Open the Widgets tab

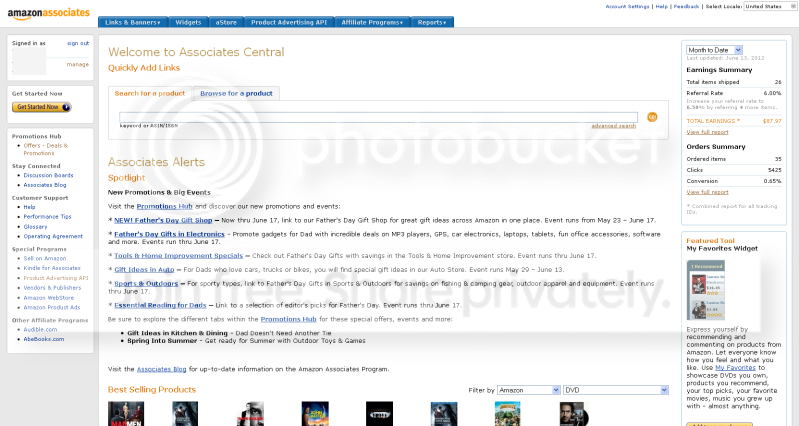coord(189,22)
